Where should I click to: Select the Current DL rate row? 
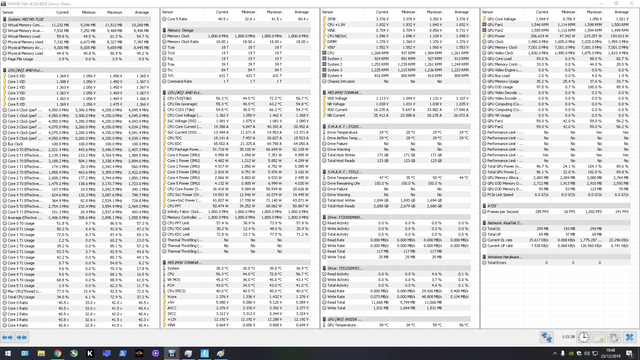(x=556, y=240)
